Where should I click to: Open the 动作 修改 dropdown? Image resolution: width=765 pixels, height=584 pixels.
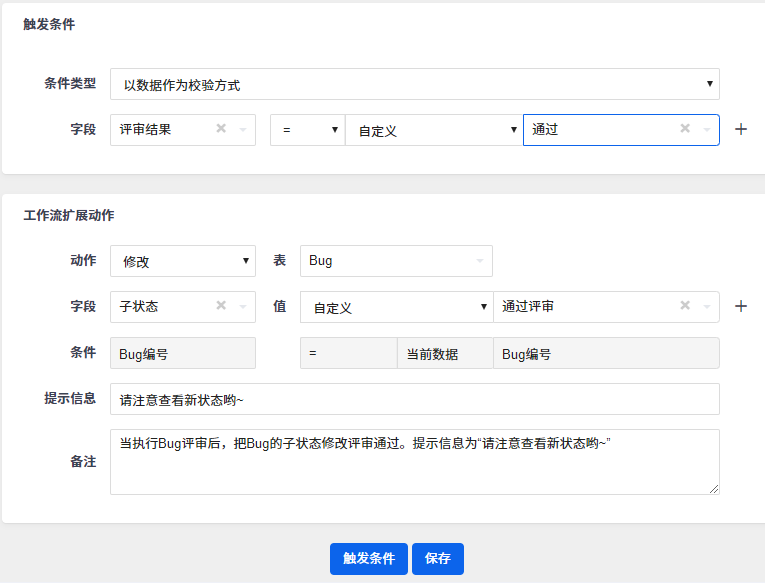pyautogui.click(x=182, y=261)
